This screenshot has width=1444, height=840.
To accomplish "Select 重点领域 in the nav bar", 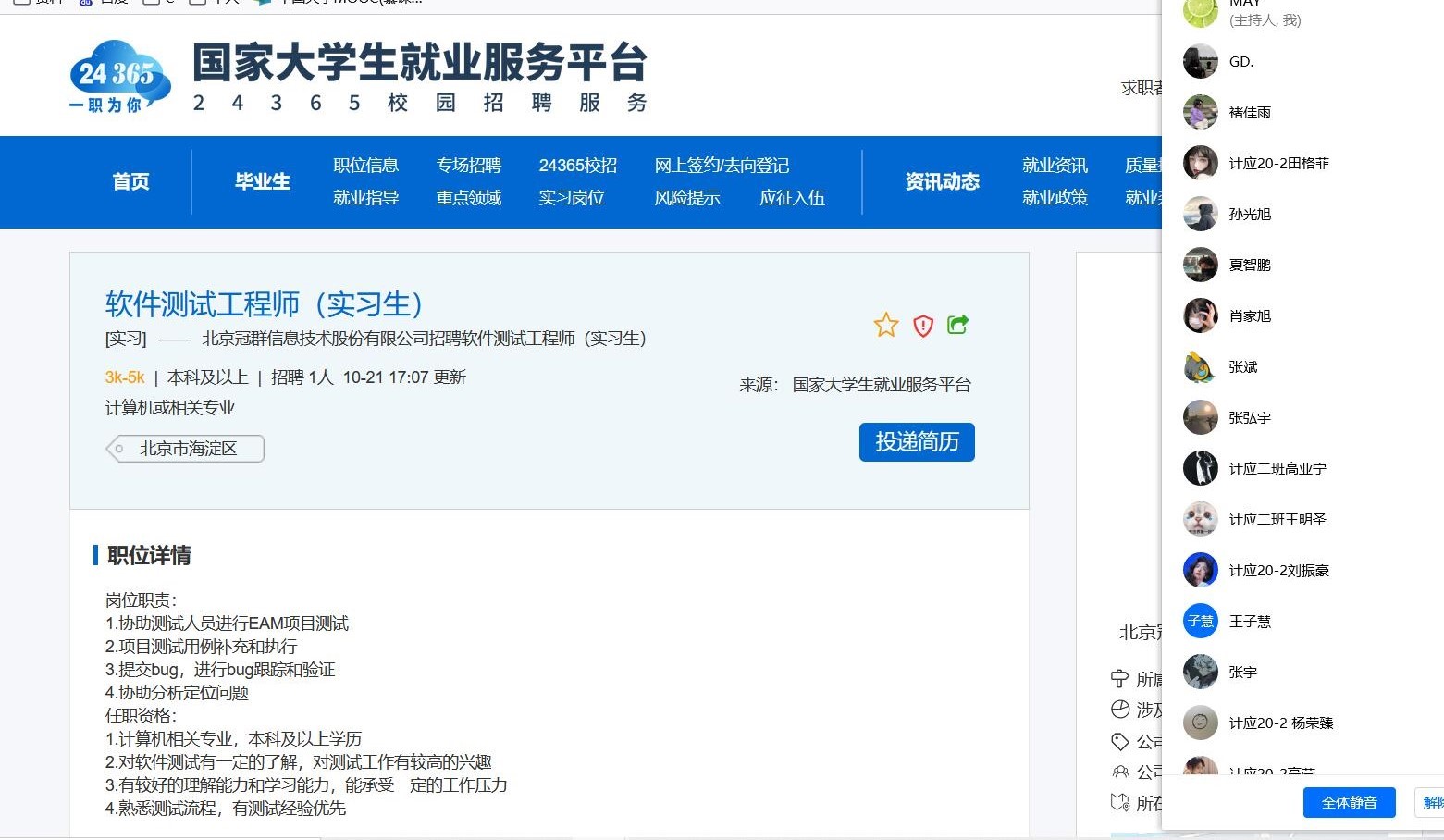I will (x=469, y=198).
